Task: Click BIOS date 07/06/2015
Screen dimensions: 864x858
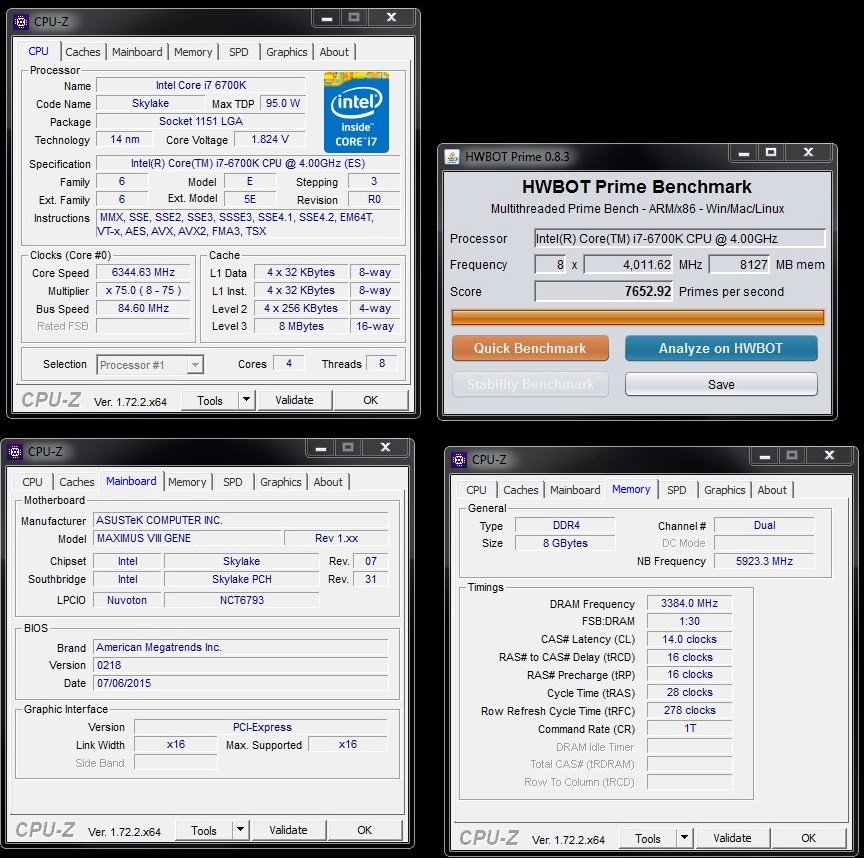Action: point(241,683)
